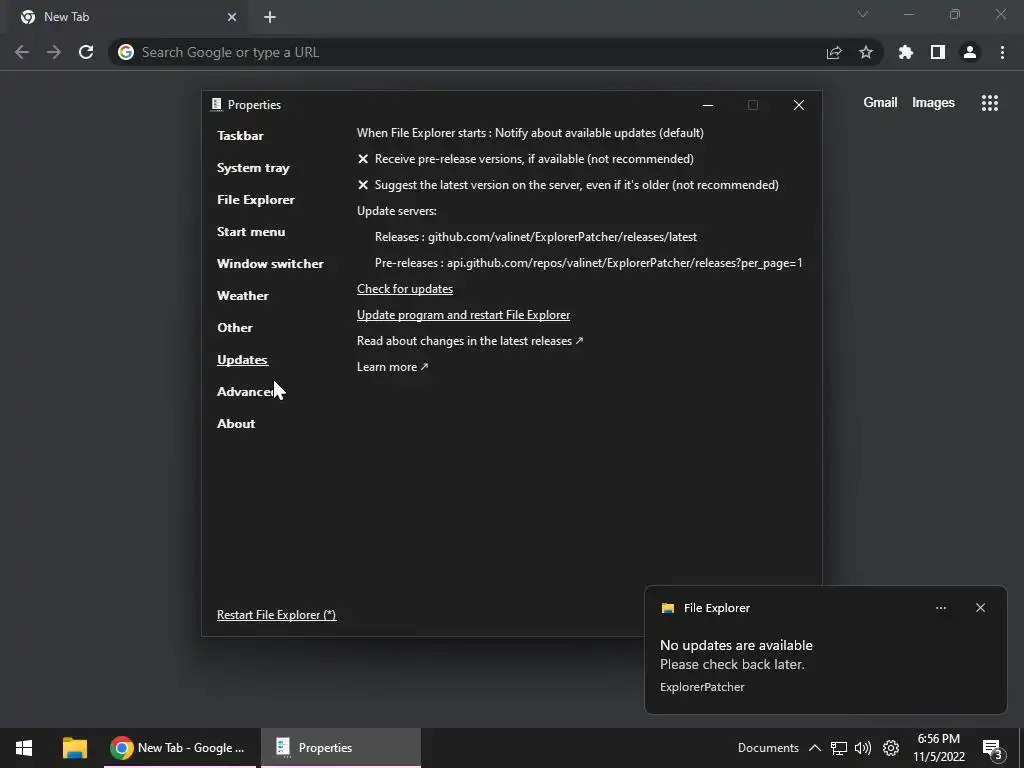Bookmark this tab with star icon
This screenshot has height=768, width=1024.
point(866,52)
